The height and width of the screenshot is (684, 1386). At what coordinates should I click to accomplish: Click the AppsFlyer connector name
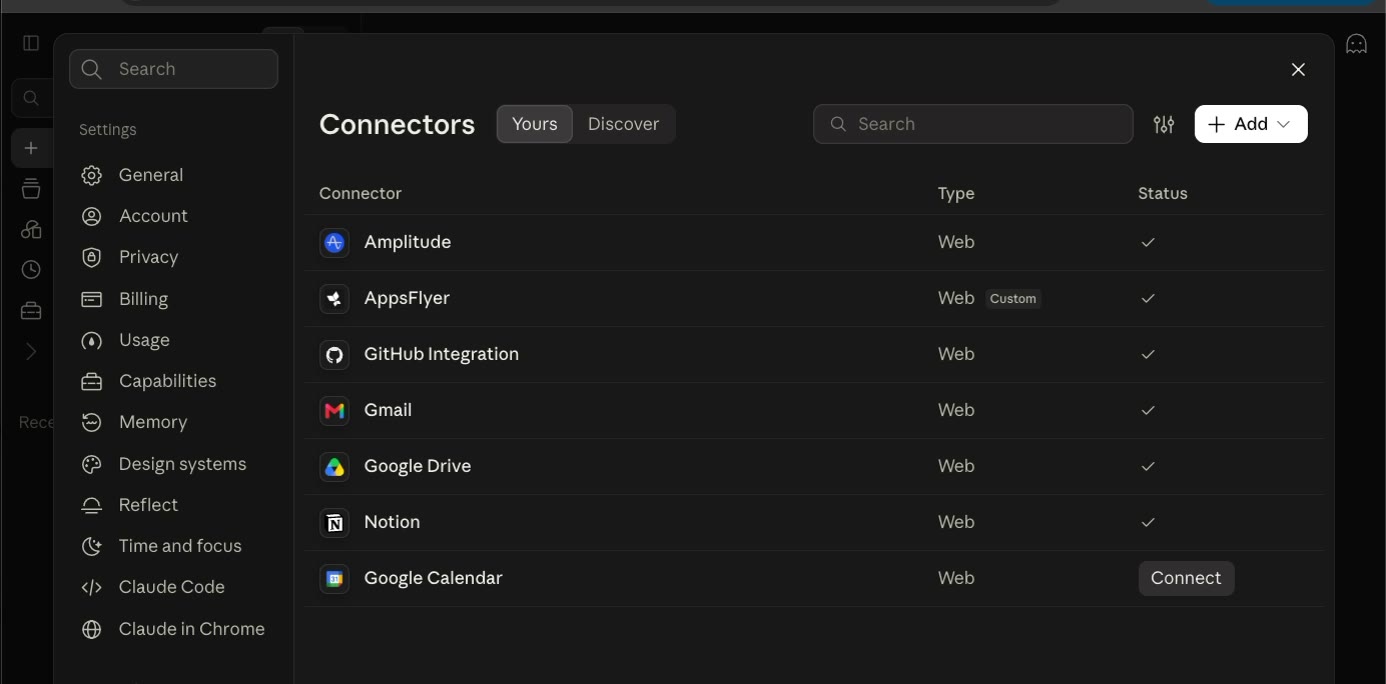click(407, 298)
